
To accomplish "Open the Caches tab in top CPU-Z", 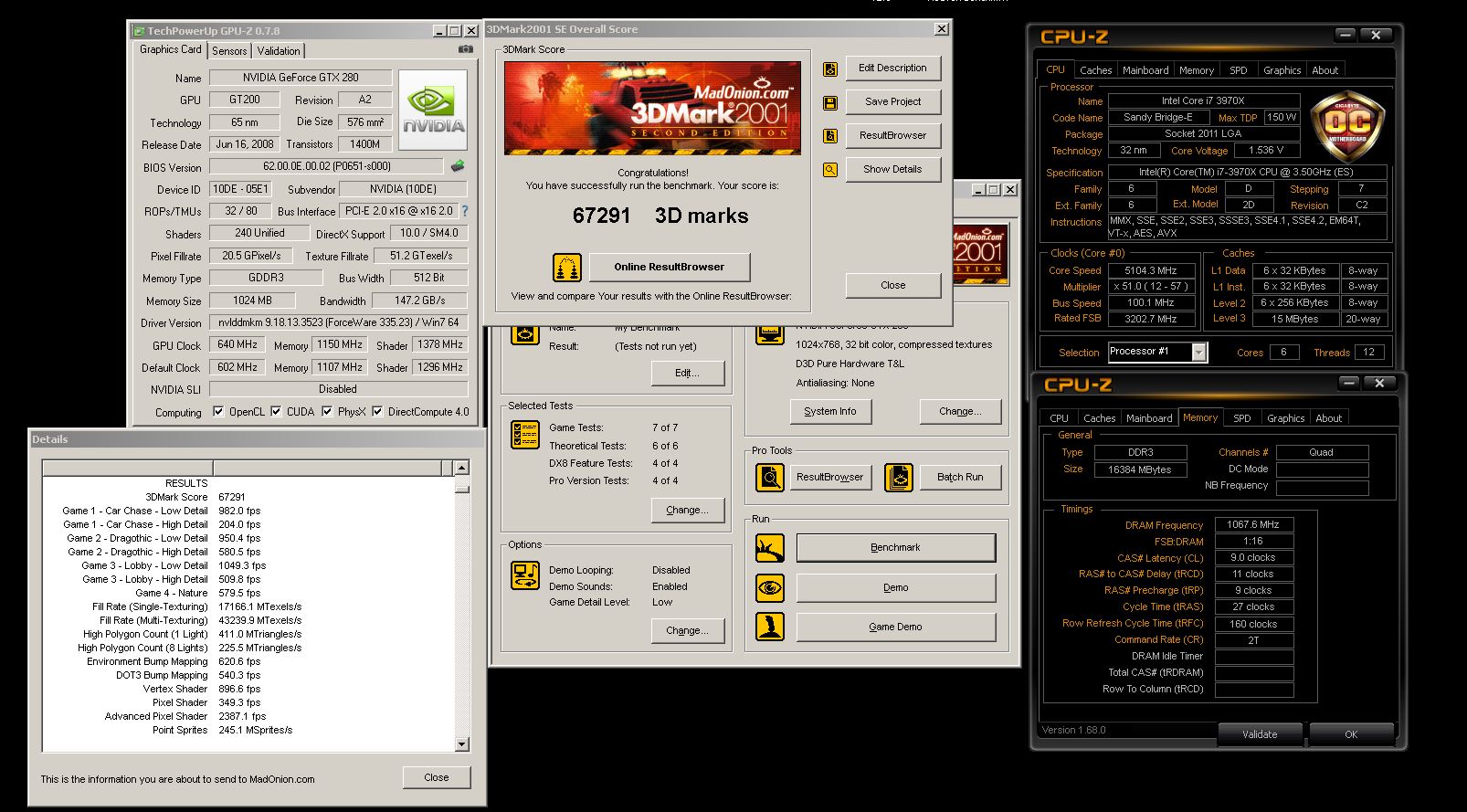I will [1095, 70].
